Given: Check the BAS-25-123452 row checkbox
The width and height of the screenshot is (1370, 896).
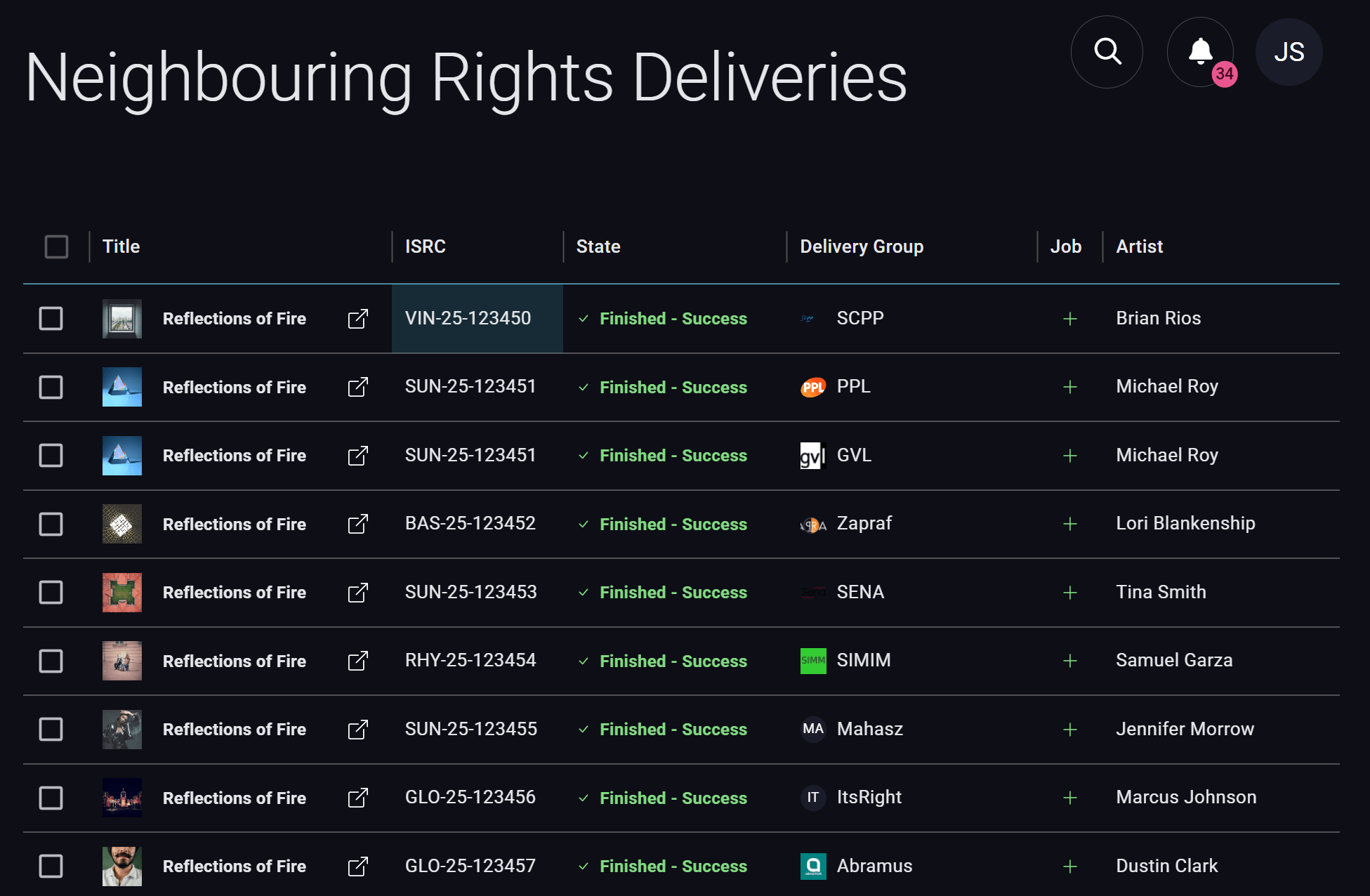Looking at the screenshot, I should pos(51,524).
